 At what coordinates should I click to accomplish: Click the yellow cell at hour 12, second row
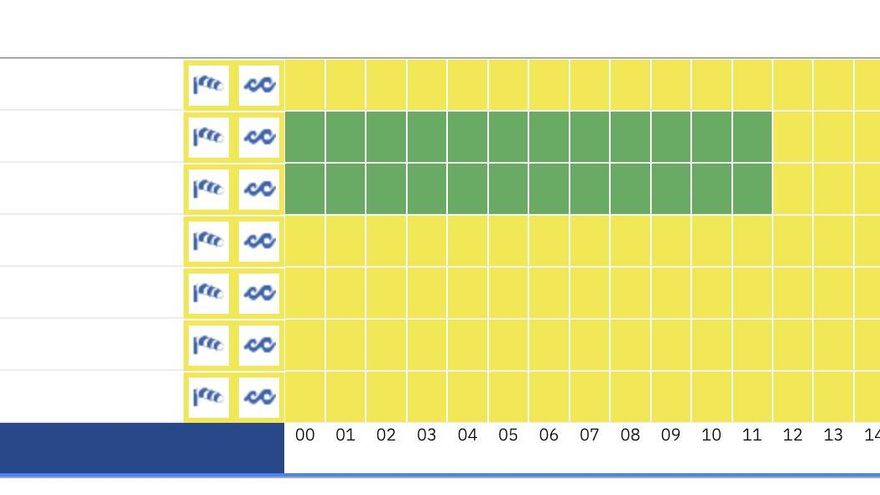pyautogui.click(x=793, y=137)
